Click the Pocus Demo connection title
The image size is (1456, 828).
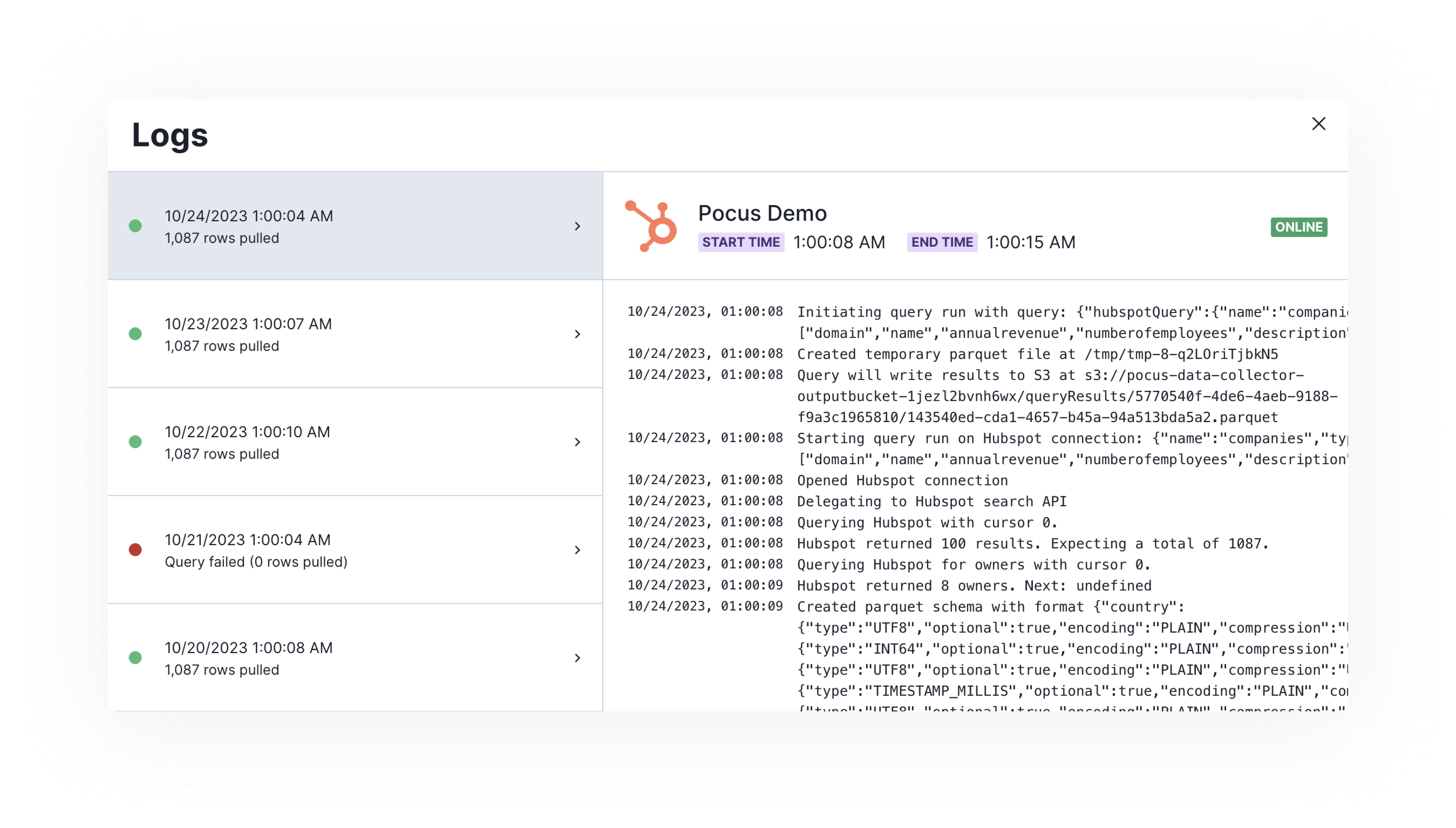[762, 213]
